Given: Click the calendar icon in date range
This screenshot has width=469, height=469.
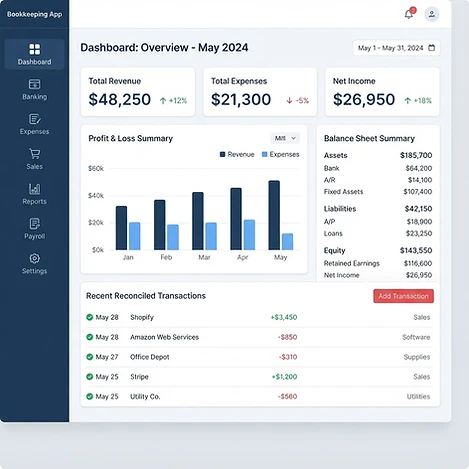Looking at the screenshot, I should (432, 48).
